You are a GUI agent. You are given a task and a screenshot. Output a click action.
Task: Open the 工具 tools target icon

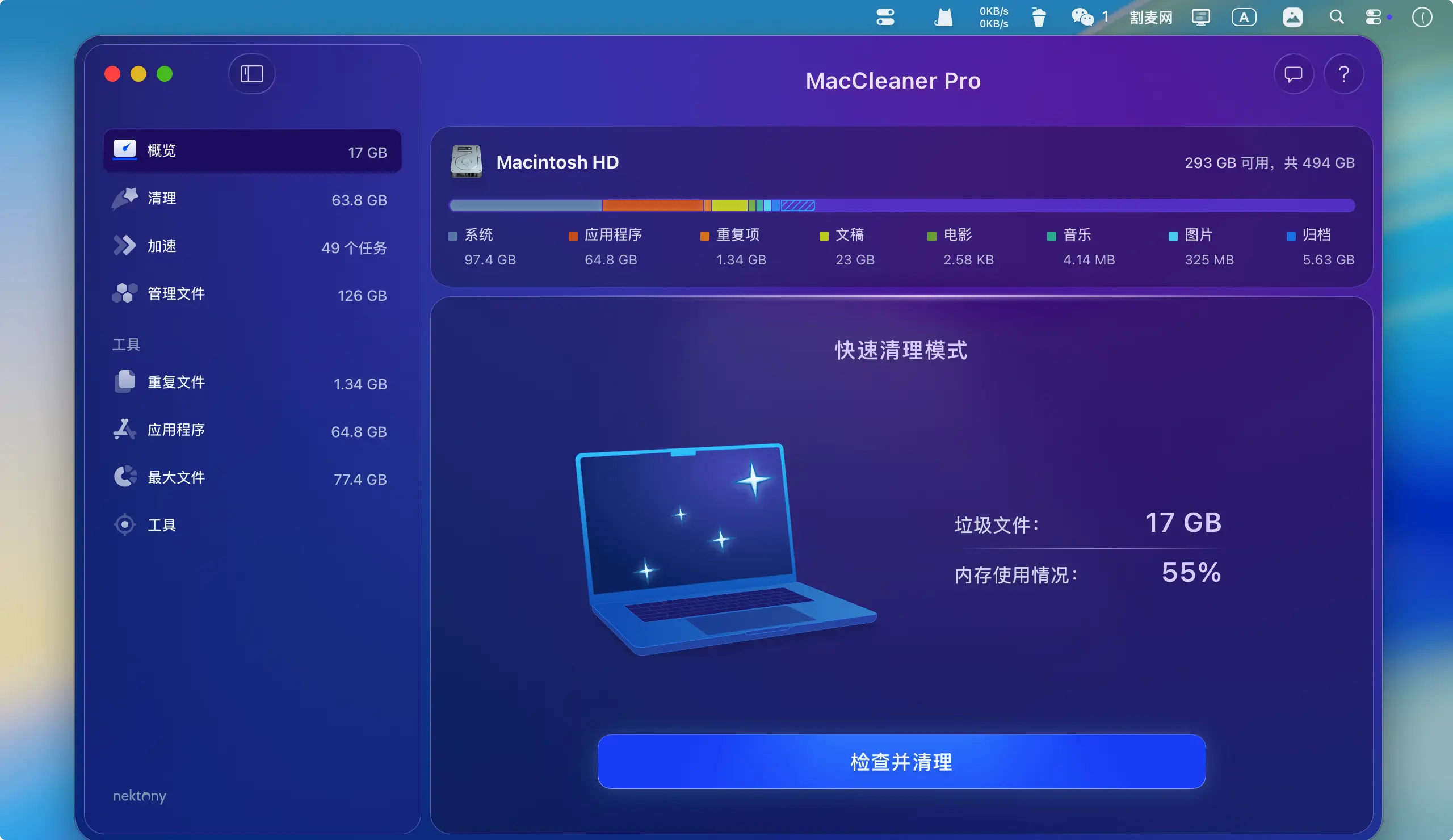coord(124,524)
